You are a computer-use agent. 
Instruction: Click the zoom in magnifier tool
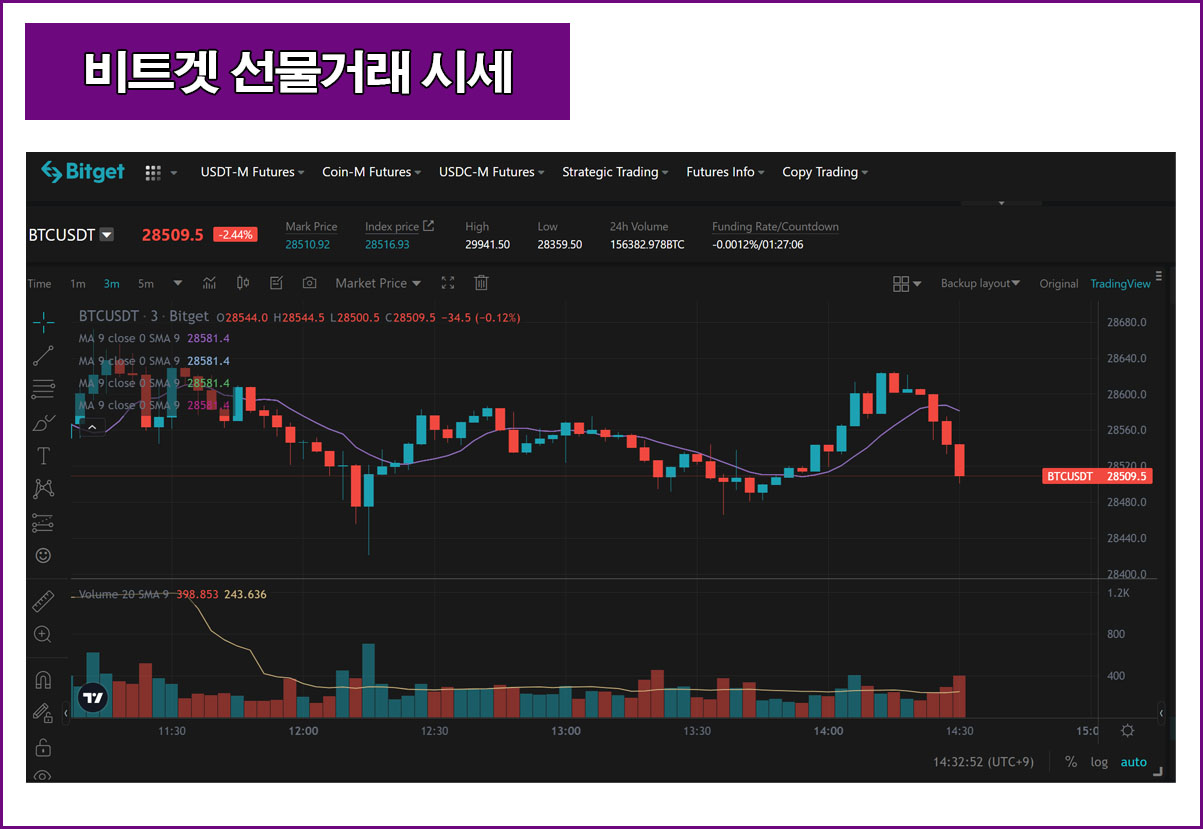43,634
